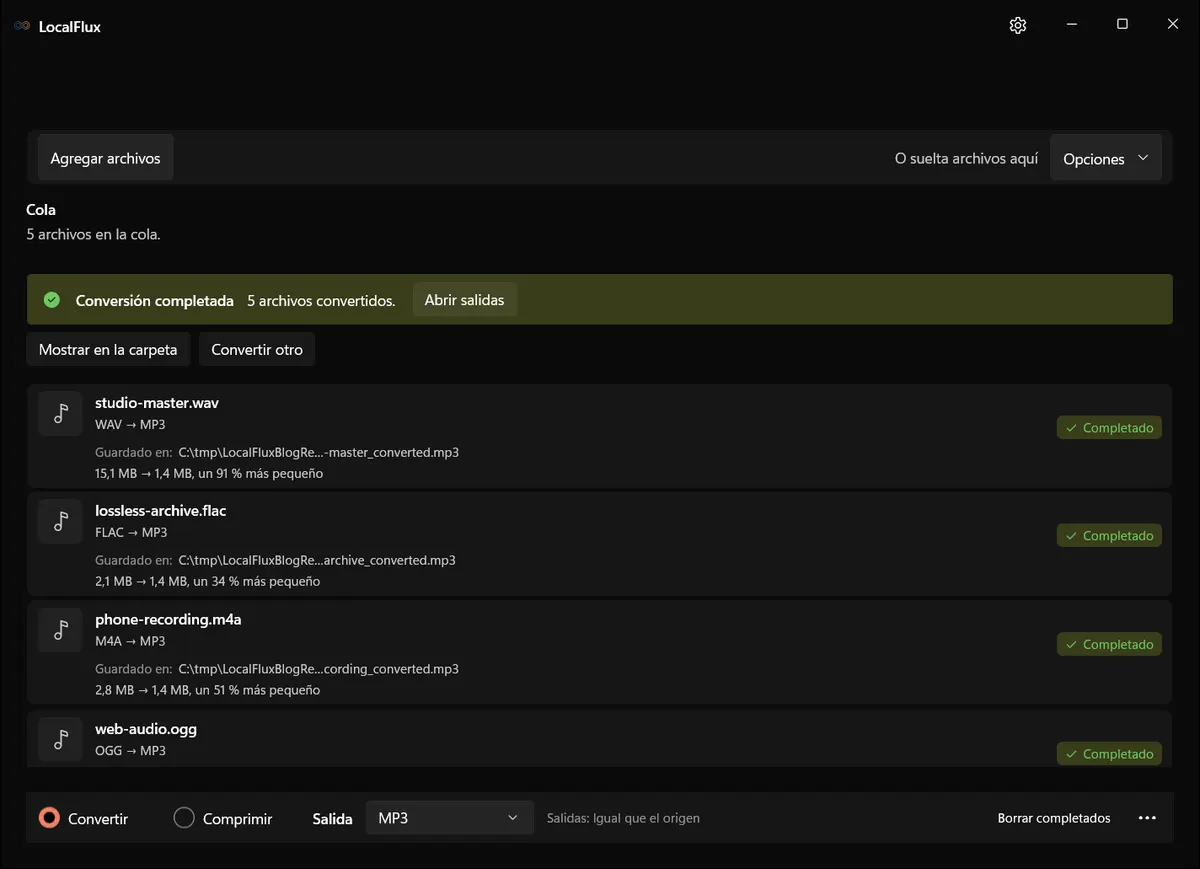The width and height of the screenshot is (1200, 869).
Task: Click 'O suelta archivos aquí' drop hint
Action: (x=966, y=158)
